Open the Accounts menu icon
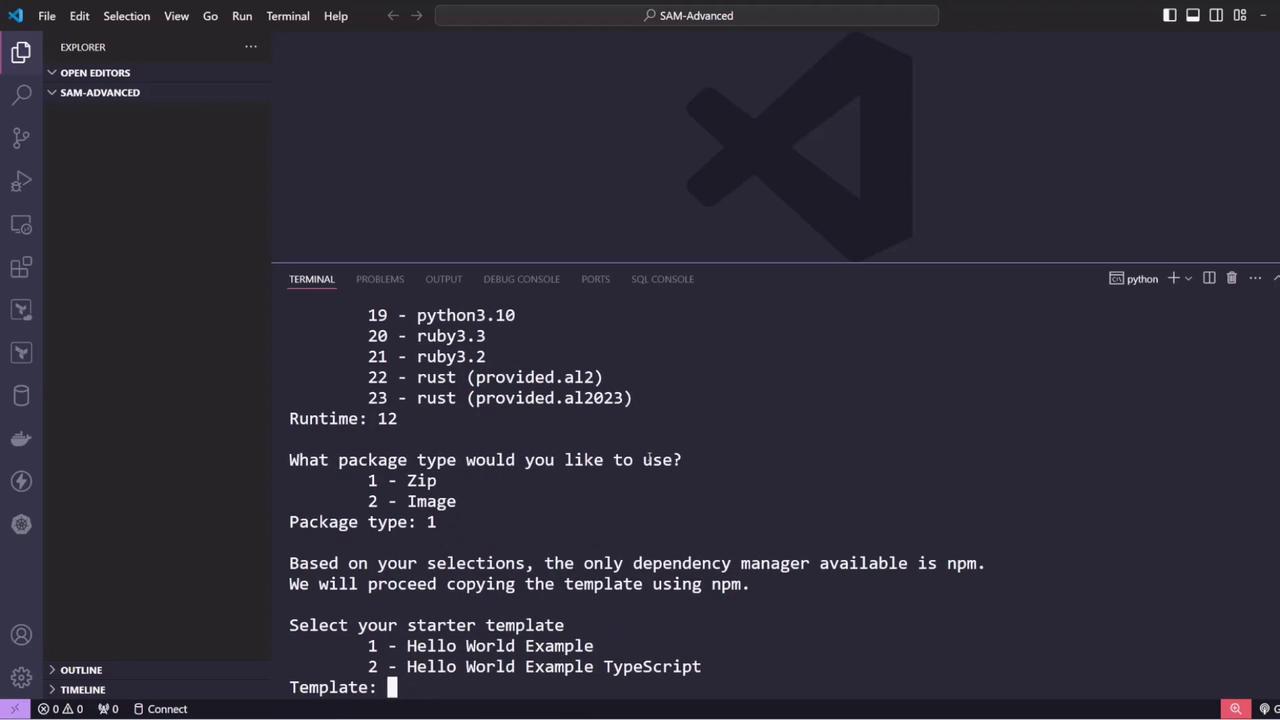 coord(21,635)
